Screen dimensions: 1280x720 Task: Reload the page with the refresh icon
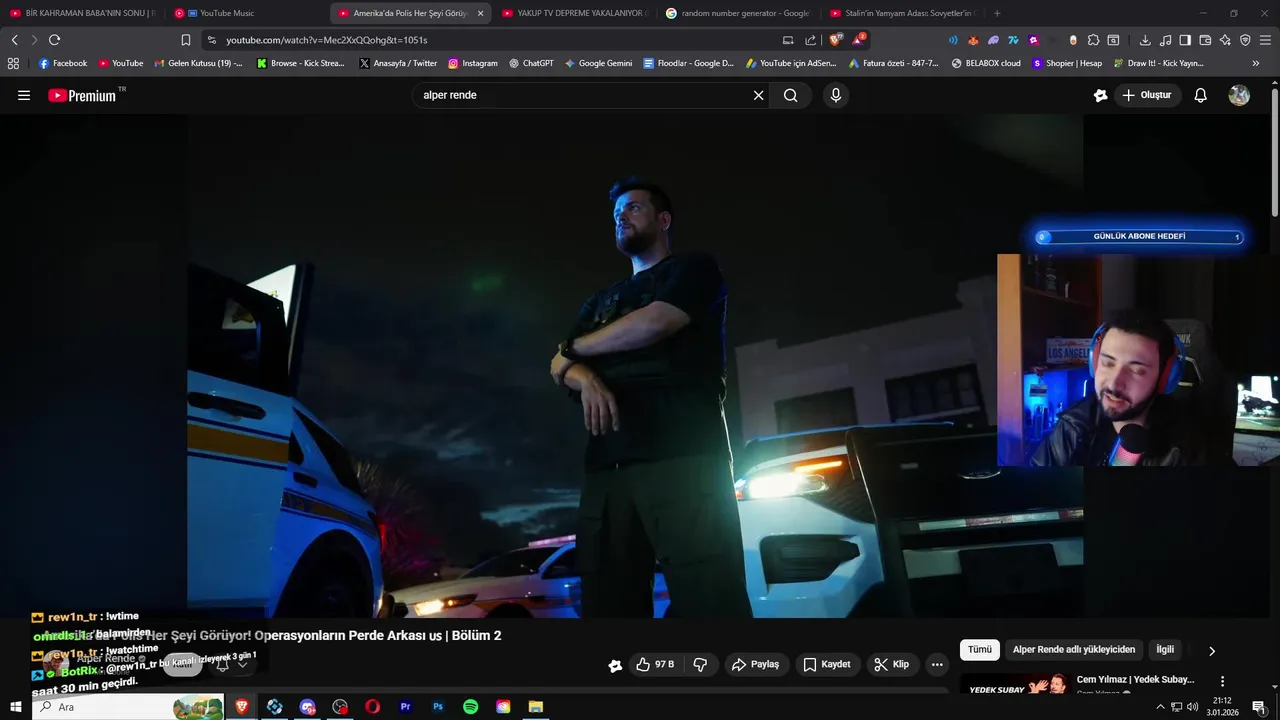click(54, 40)
